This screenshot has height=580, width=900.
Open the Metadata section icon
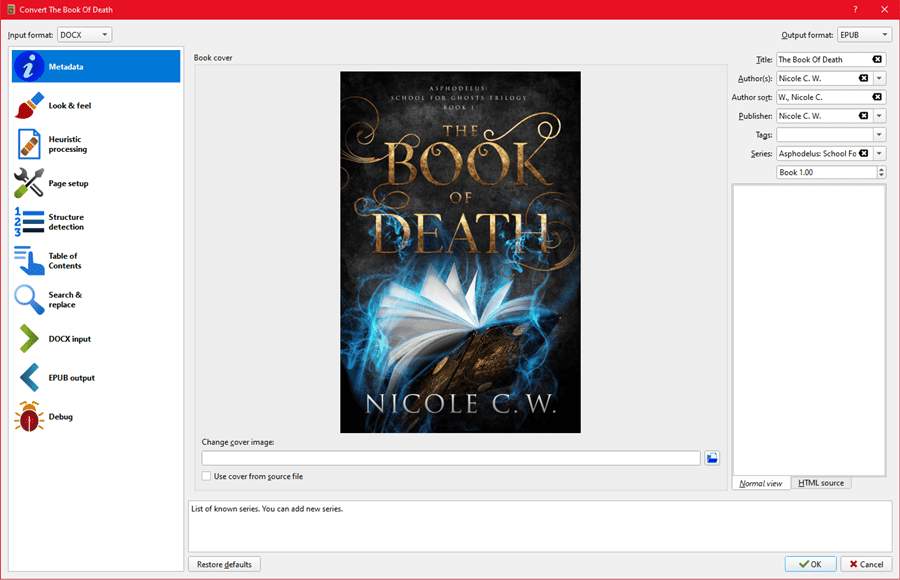(x=29, y=67)
